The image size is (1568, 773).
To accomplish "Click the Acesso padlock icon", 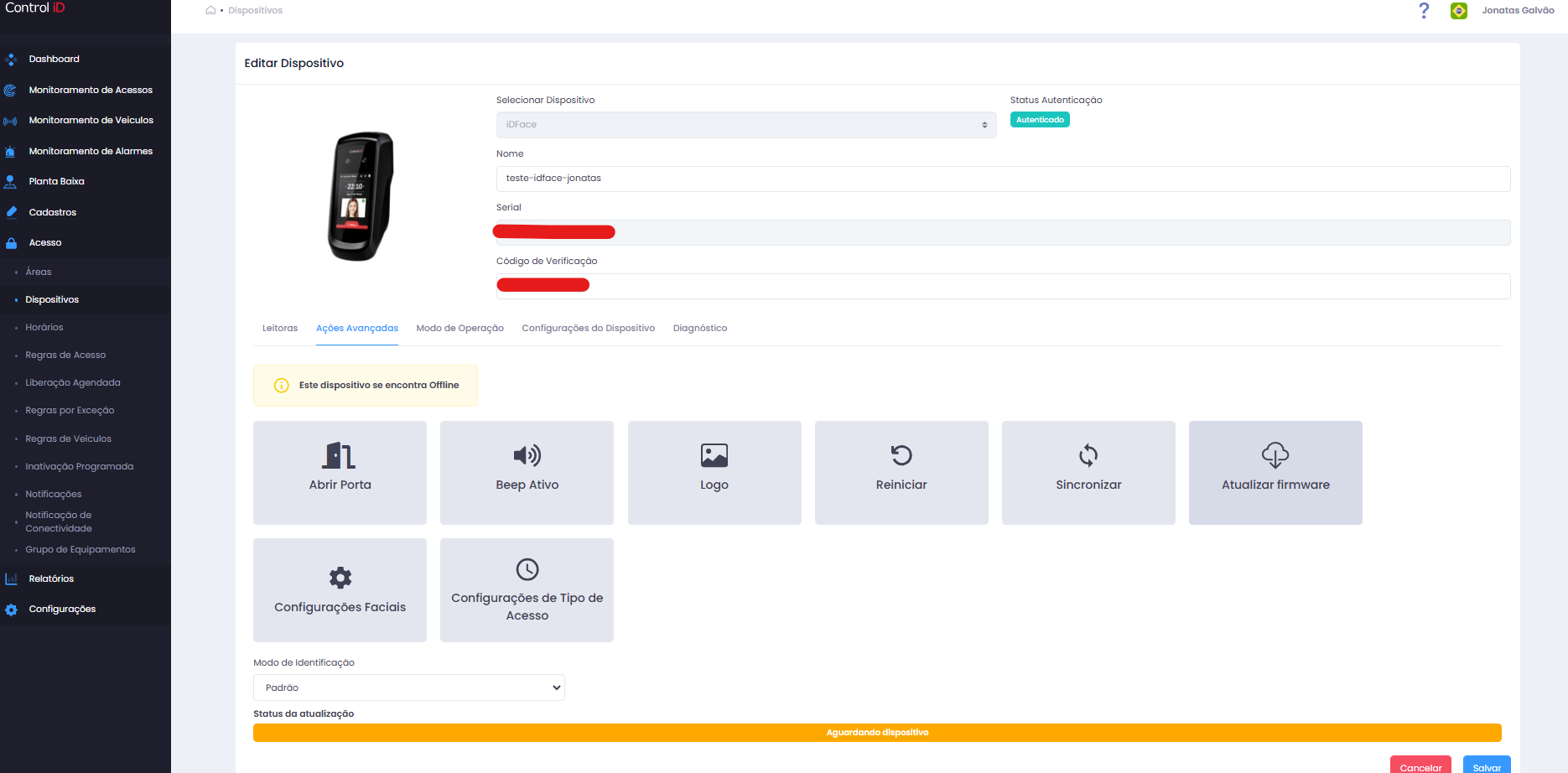I will click(11, 243).
